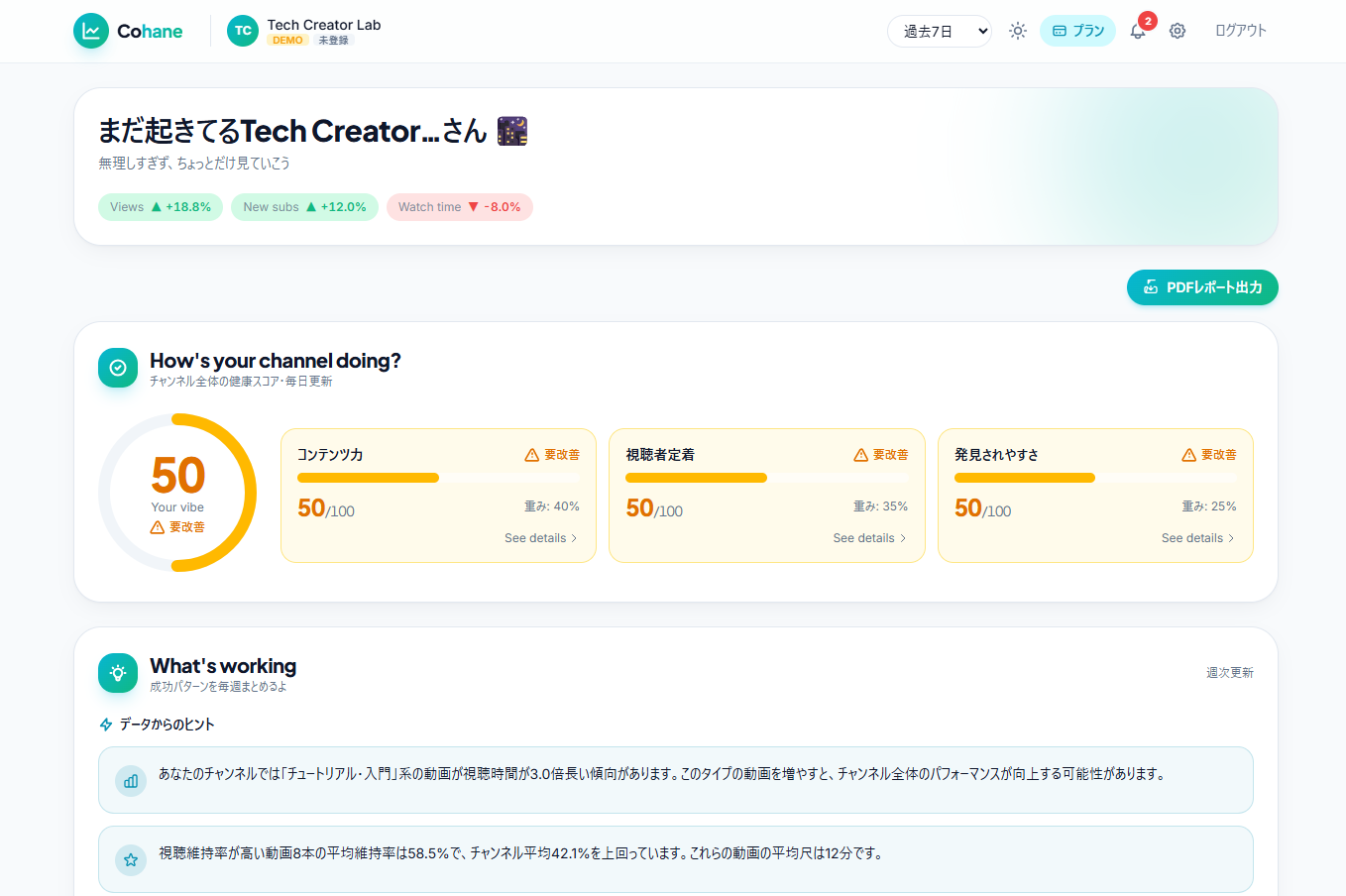This screenshot has width=1346, height=896.
Task: Click the What's working lightbulb icon
Action: coord(118,673)
